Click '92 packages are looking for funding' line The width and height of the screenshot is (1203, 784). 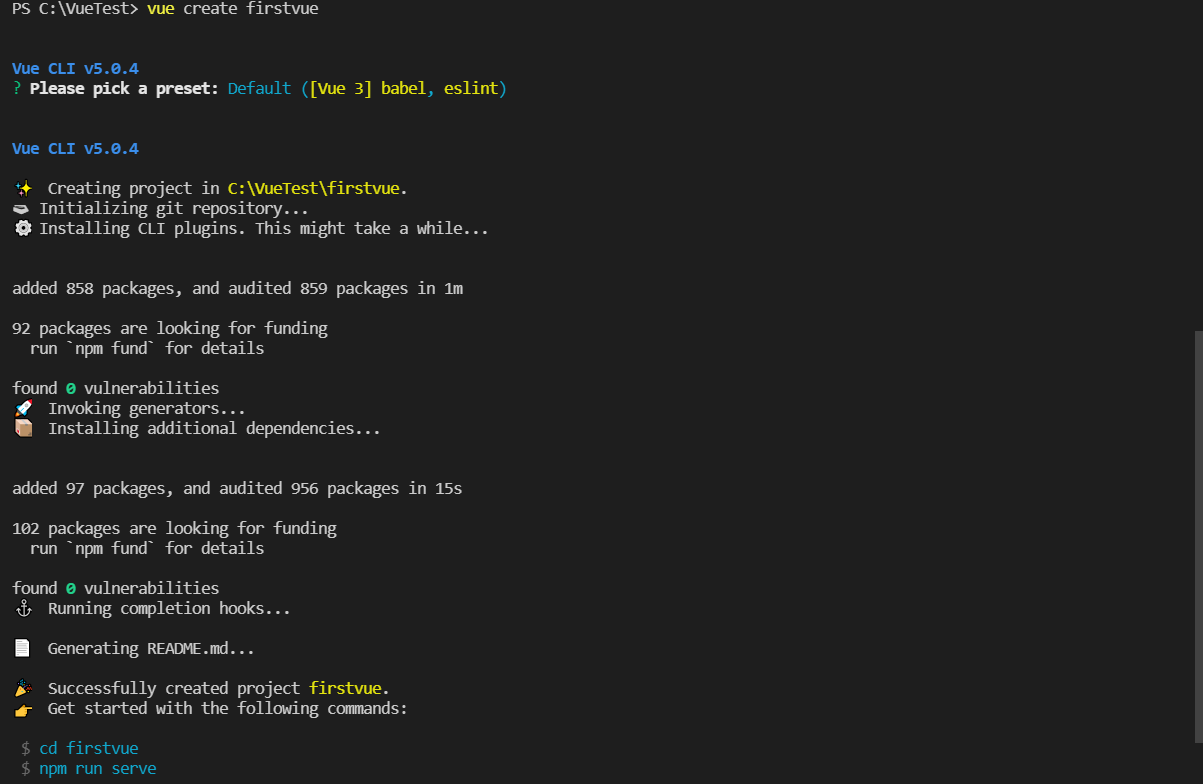pyautogui.click(x=170, y=328)
